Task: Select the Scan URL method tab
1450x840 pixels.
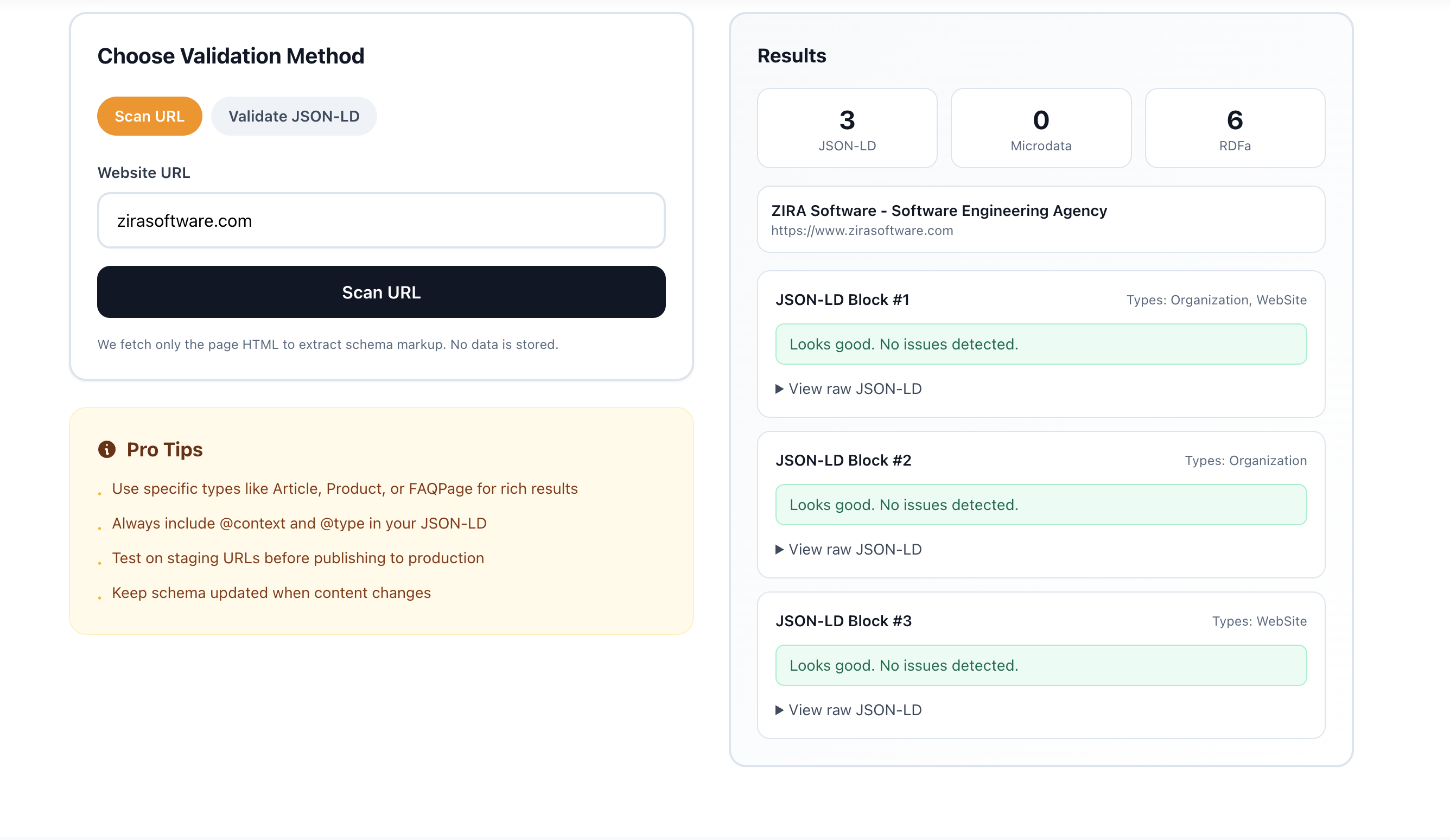Action: click(150, 116)
